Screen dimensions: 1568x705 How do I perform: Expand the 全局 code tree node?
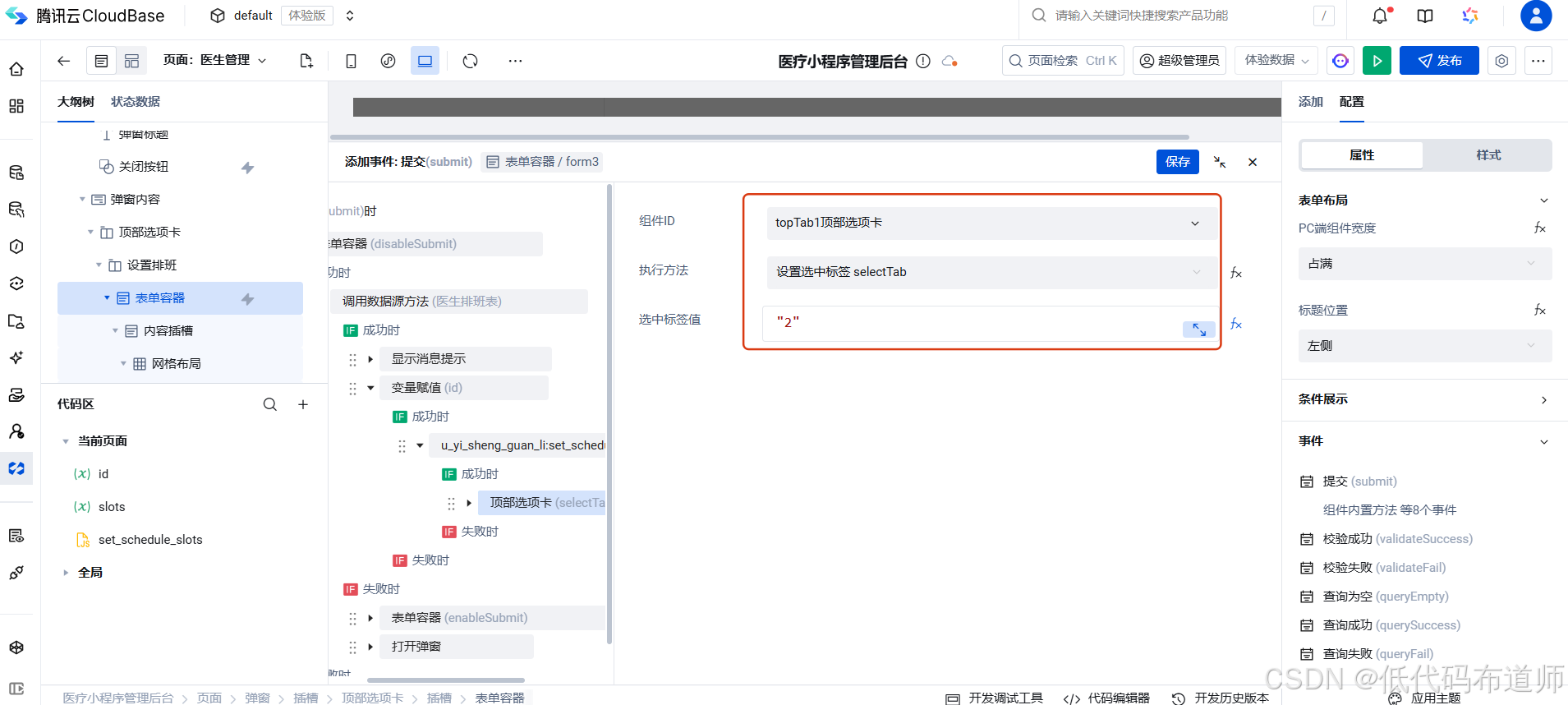pyautogui.click(x=66, y=573)
